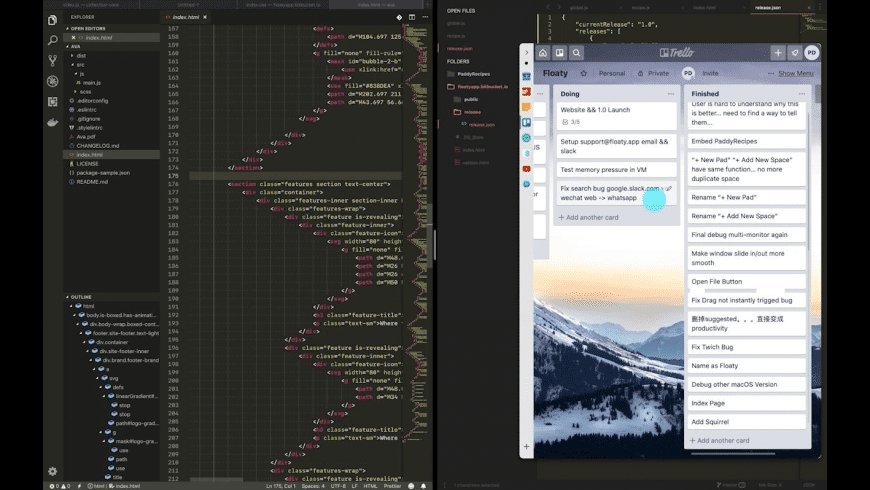
Task: Open the Search view in activity bar
Action: tap(53, 41)
